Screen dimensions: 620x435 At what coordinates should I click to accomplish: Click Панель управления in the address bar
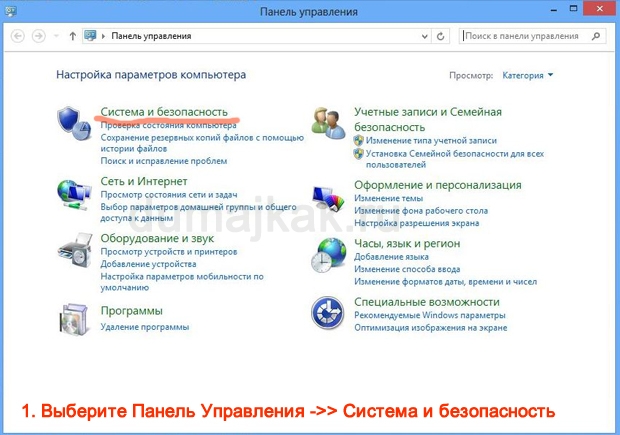click(151, 36)
